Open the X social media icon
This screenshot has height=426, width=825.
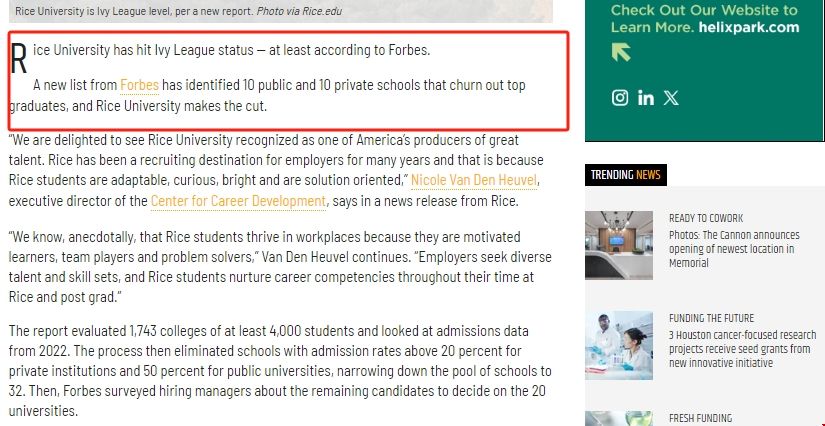click(670, 98)
